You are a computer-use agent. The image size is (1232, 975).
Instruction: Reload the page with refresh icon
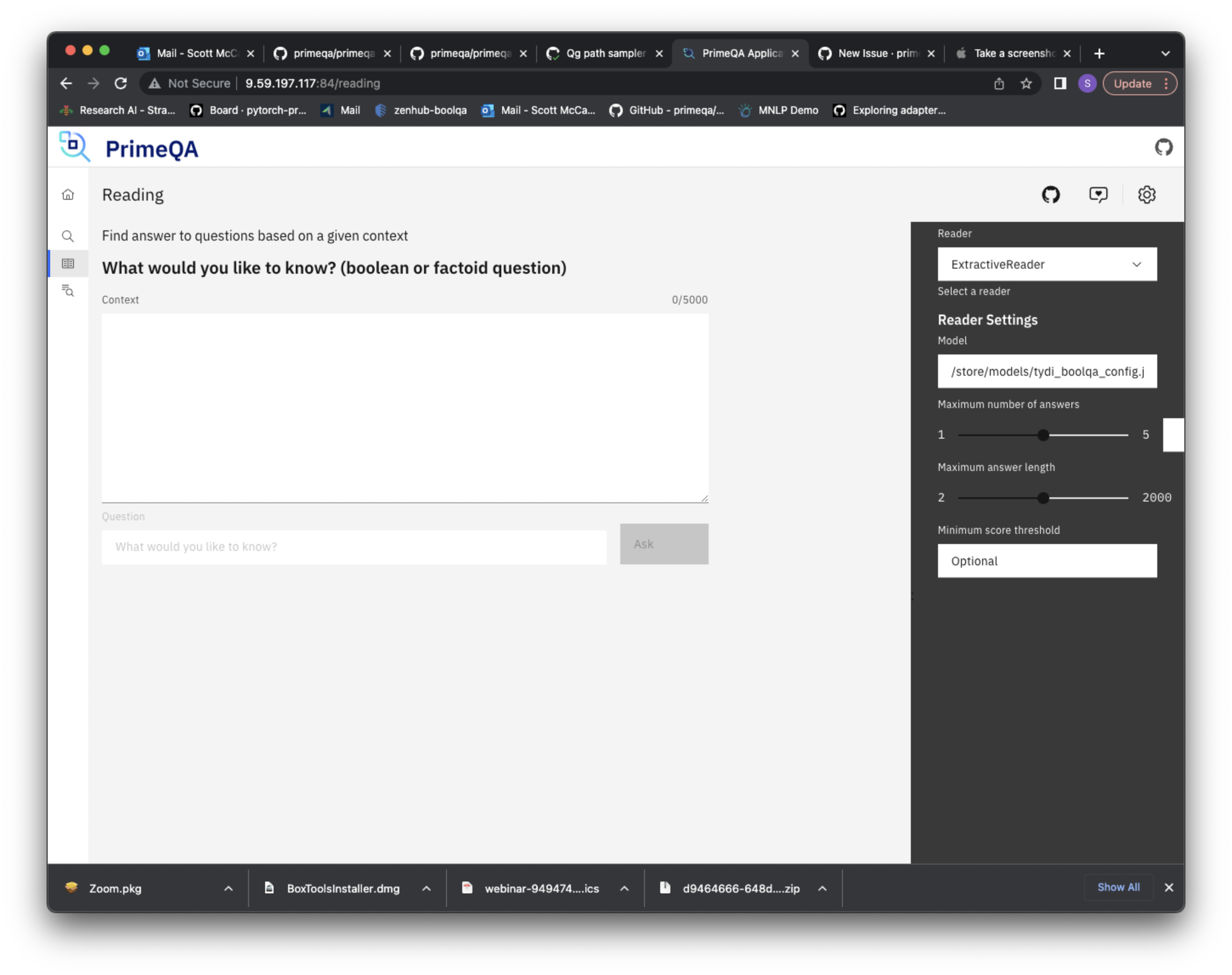(x=120, y=83)
